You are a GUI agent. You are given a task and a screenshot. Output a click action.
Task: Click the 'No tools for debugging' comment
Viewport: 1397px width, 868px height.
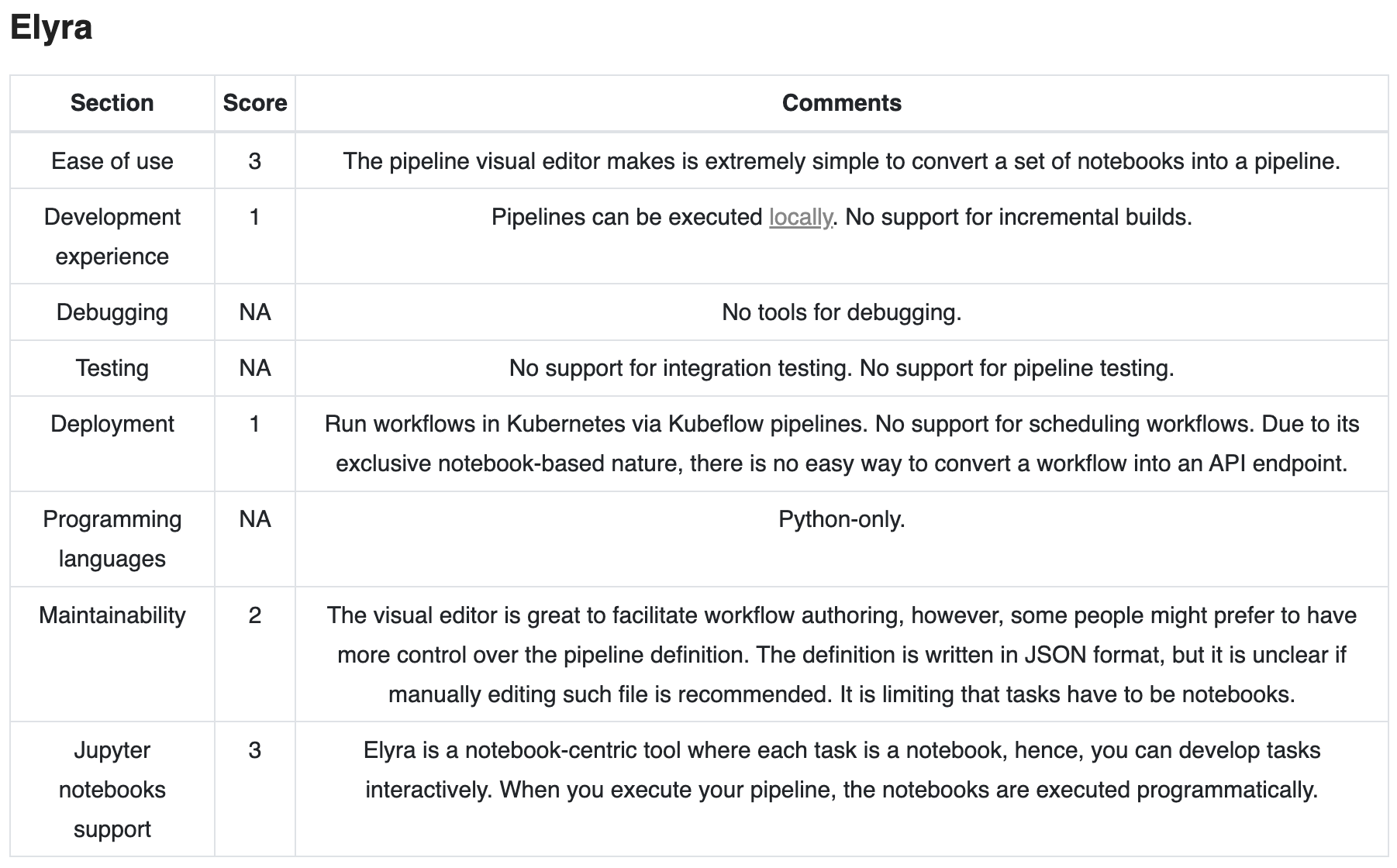tap(841, 312)
